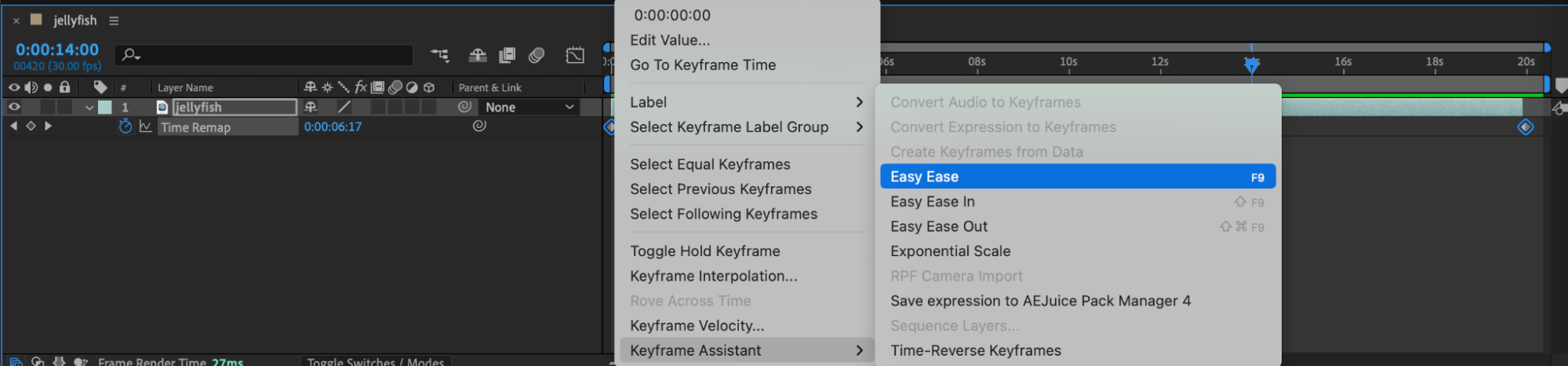Open the jellyfish Parent & Link dropdown
The image size is (1568, 366).
pyautogui.click(x=529, y=107)
